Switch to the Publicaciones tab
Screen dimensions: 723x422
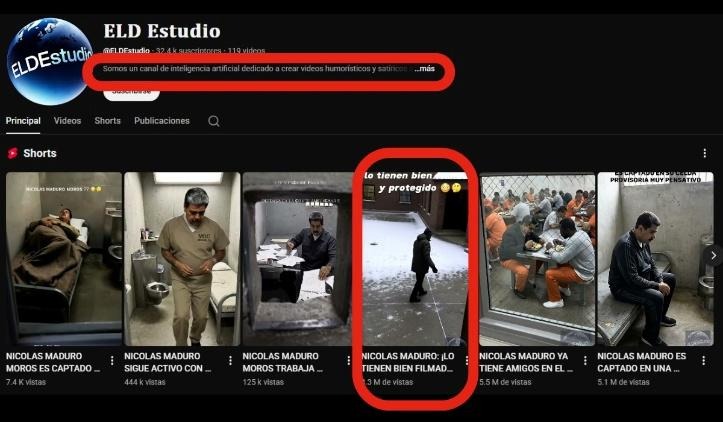[161, 121]
